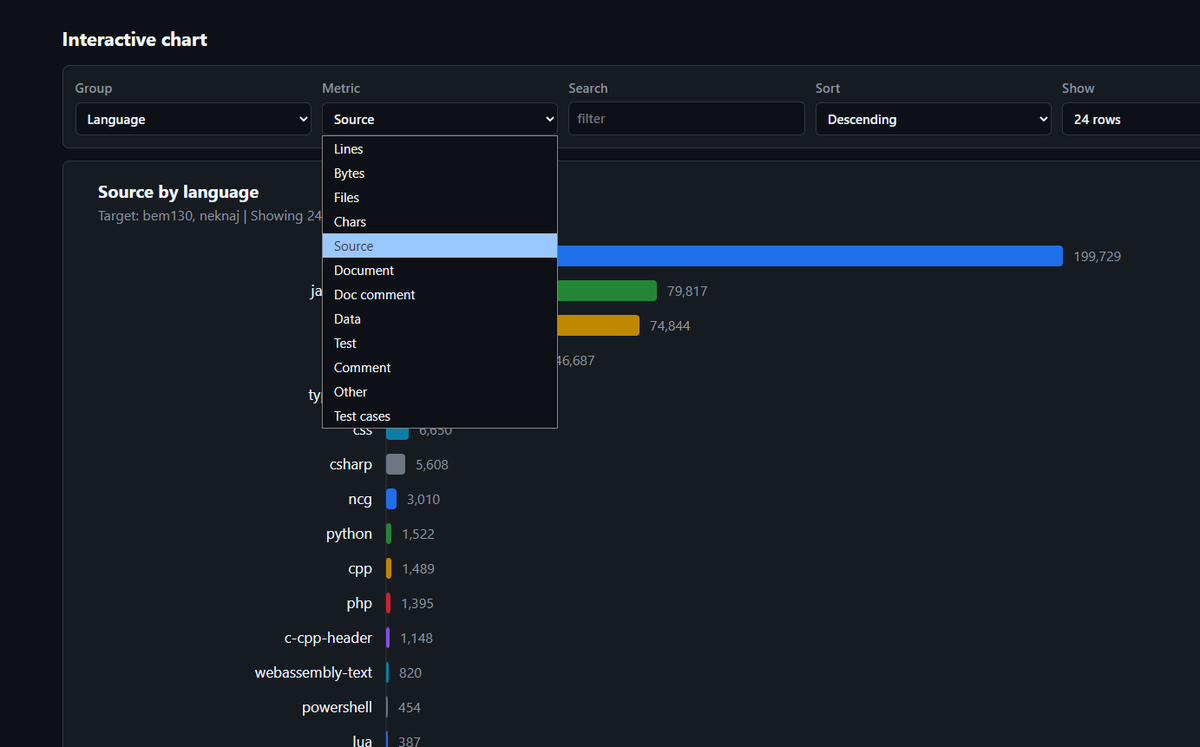Click the value 199,729

(x=1097, y=256)
